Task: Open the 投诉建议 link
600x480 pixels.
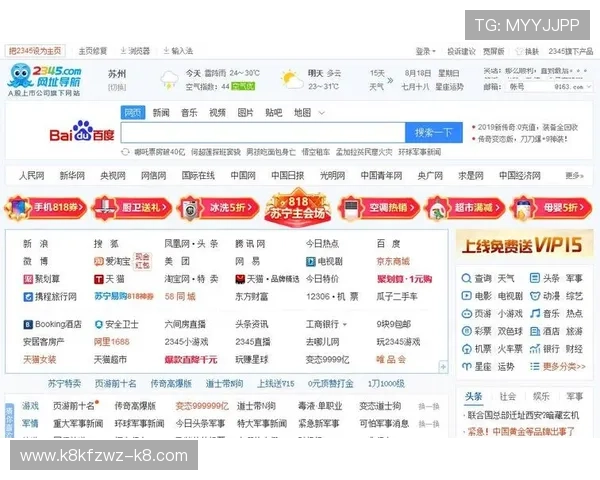Action: point(461,51)
